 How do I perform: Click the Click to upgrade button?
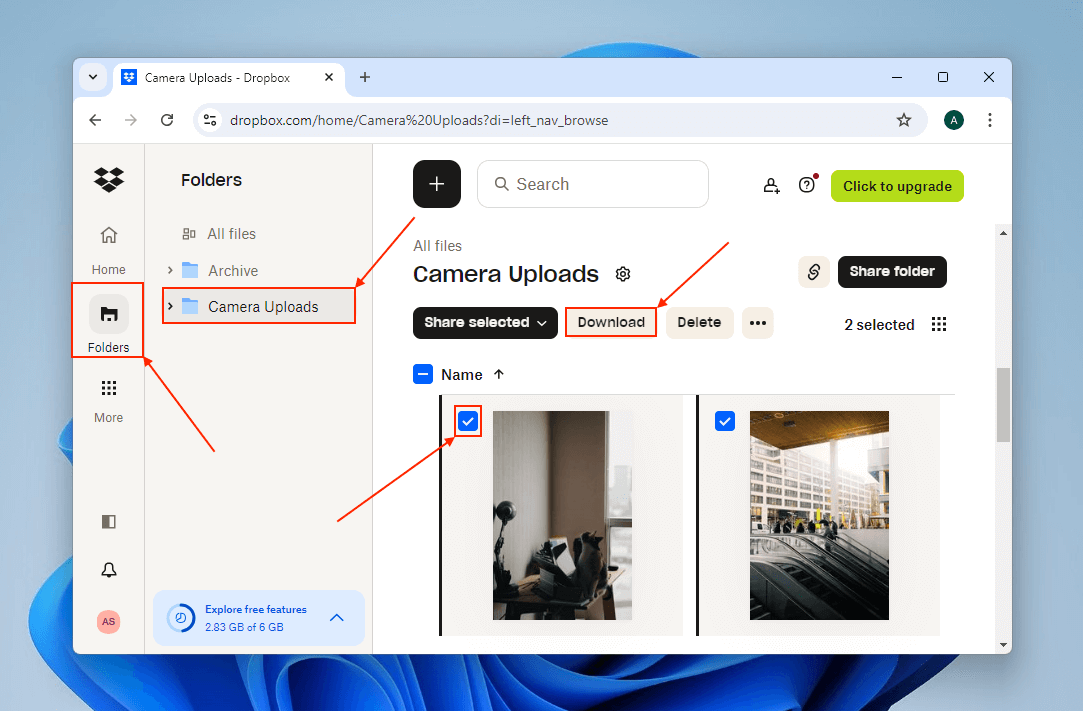pos(897,186)
